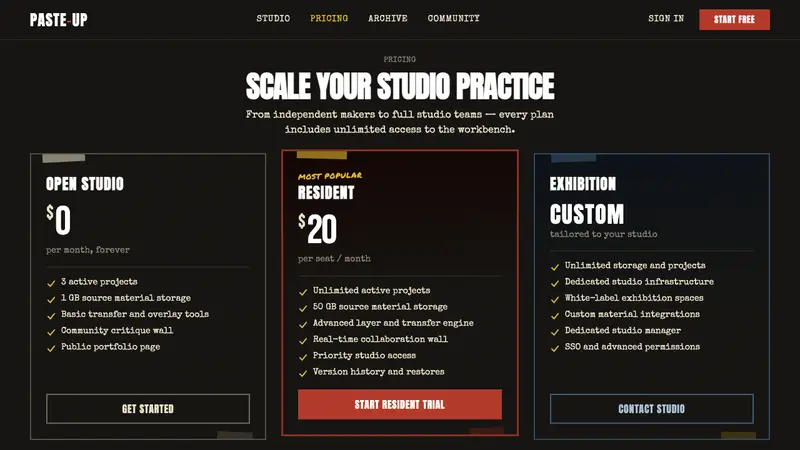Select the Pricing nav item
800x450 pixels.
pos(329,18)
